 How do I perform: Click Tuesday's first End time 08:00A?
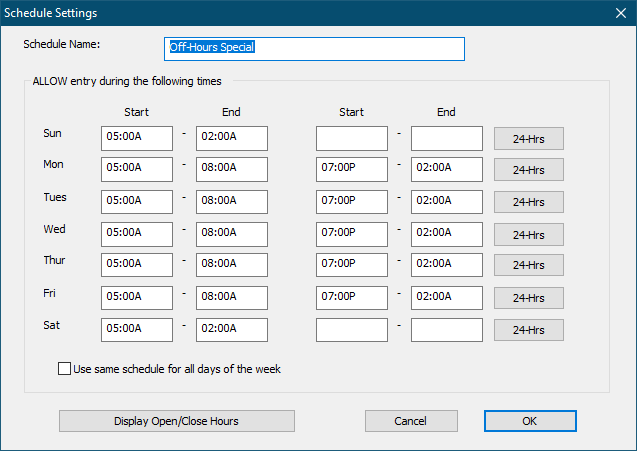(232, 202)
